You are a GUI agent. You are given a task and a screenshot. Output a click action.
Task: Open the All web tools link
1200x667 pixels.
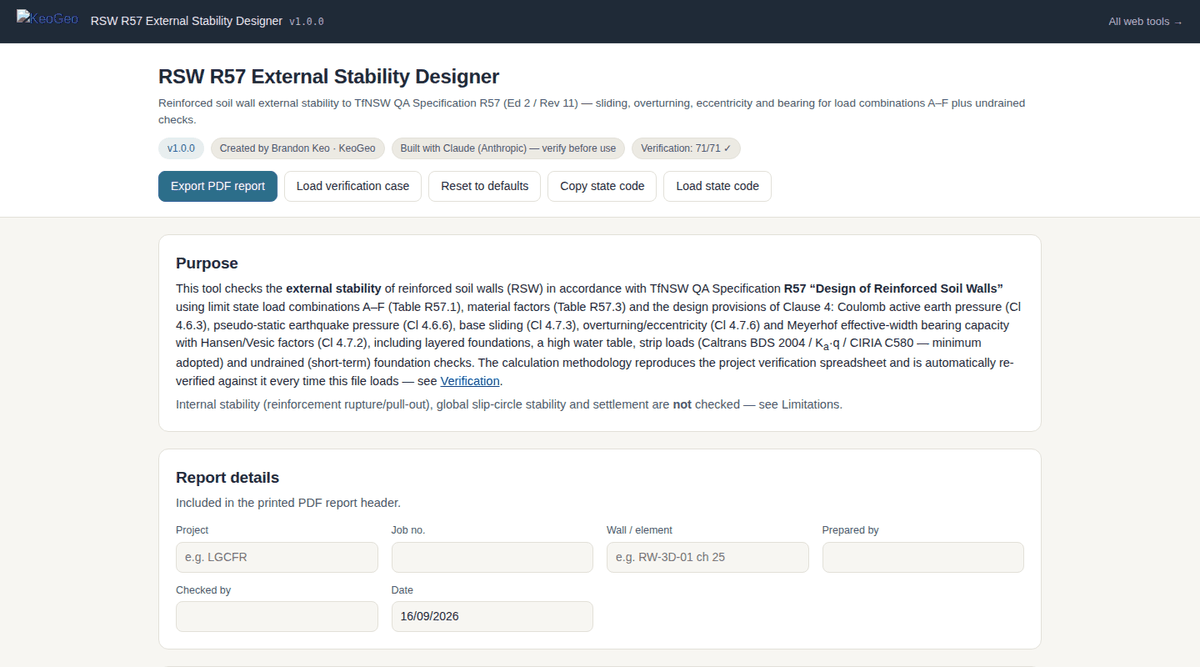pos(1146,21)
